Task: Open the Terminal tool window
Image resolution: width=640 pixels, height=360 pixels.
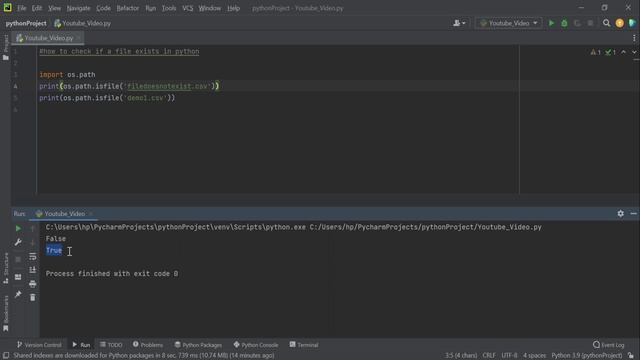Action: [304, 345]
